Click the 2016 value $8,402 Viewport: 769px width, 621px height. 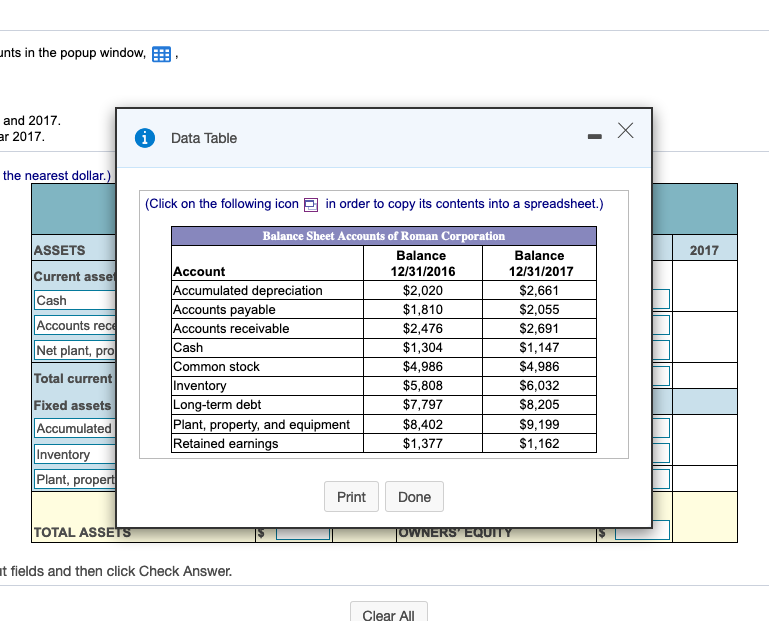tap(423, 424)
